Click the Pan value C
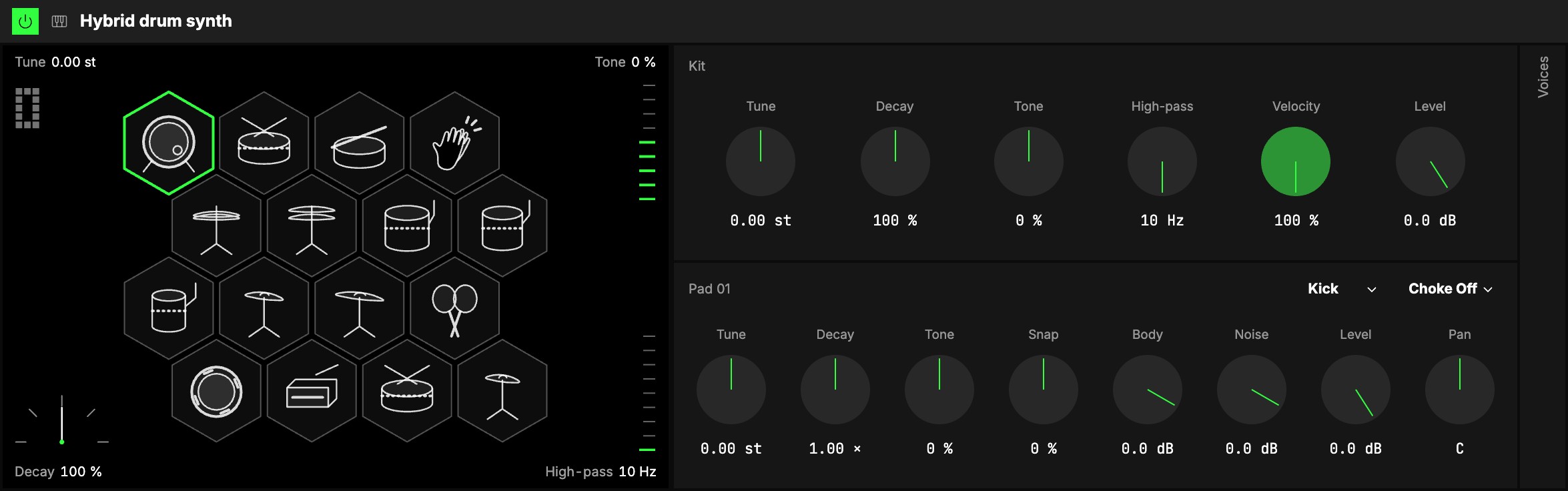 coord(1460,449)
